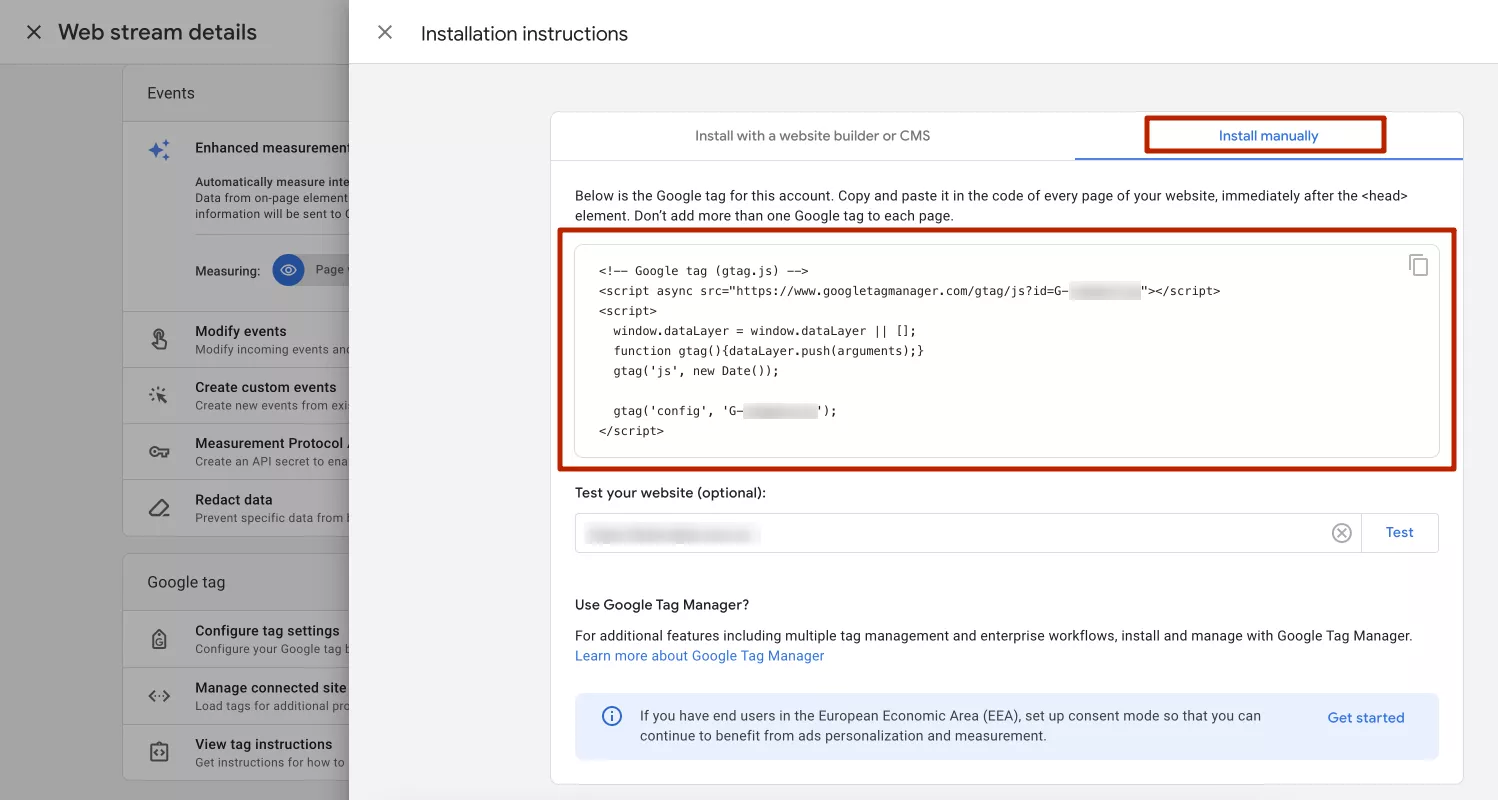This screenshot has width=1498, height=800.
Task: Click the Modify events hand icon
Action: tap(159, 339)
